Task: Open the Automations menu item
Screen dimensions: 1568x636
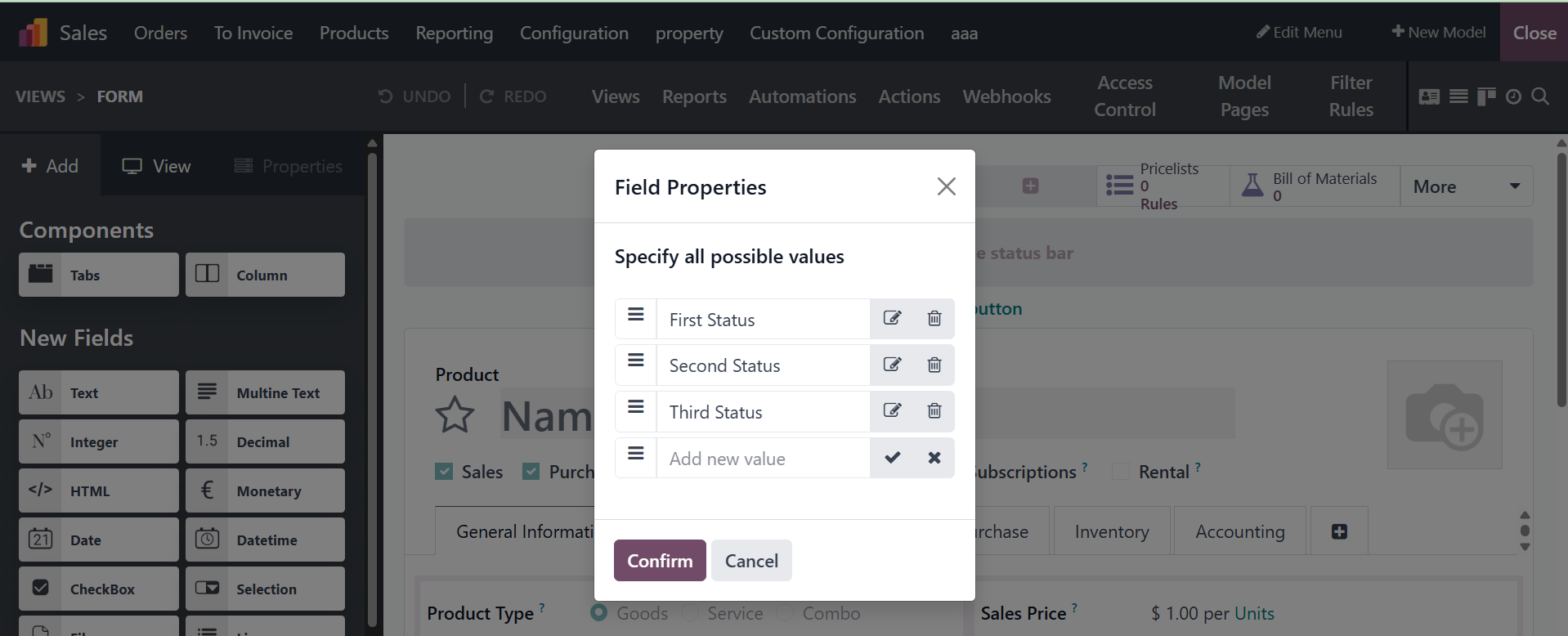Action: (802, 96)
